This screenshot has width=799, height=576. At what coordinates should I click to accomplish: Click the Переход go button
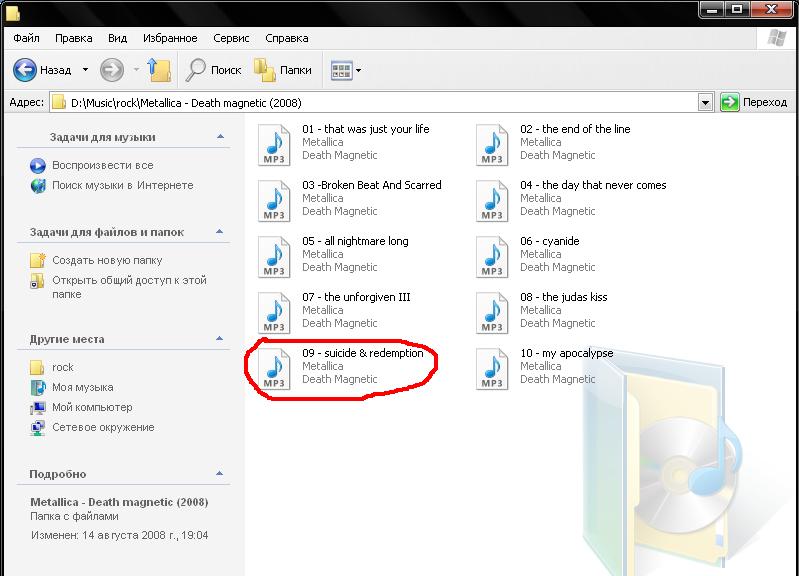755,102
